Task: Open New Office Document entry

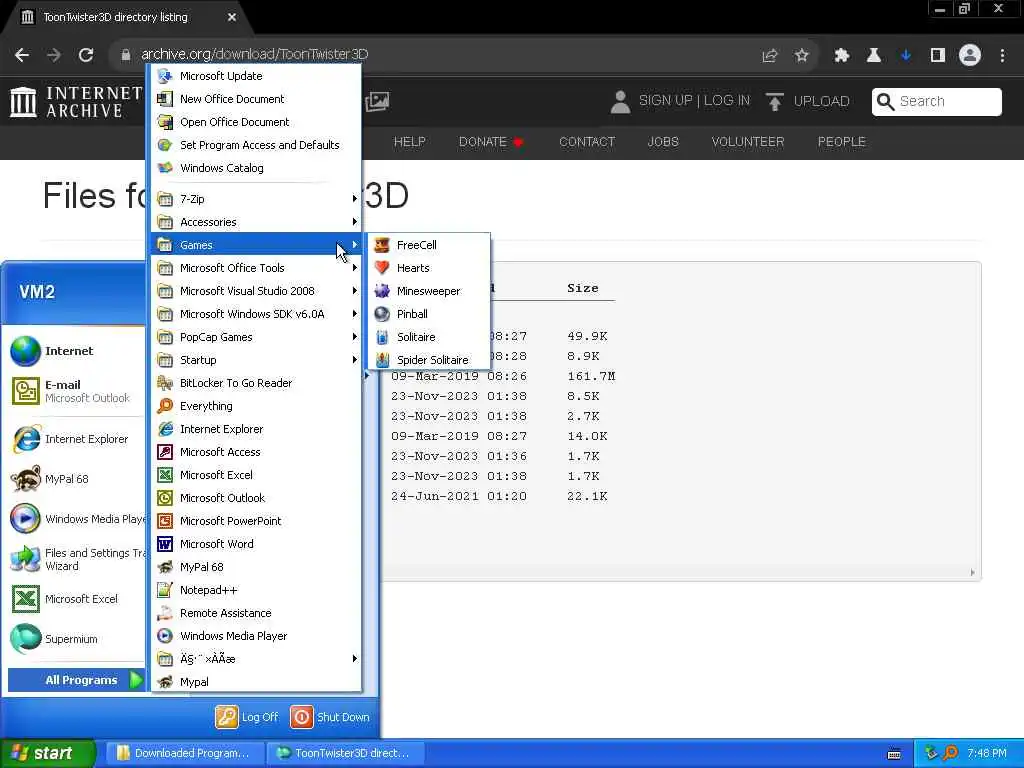Action: click(256, 99)
